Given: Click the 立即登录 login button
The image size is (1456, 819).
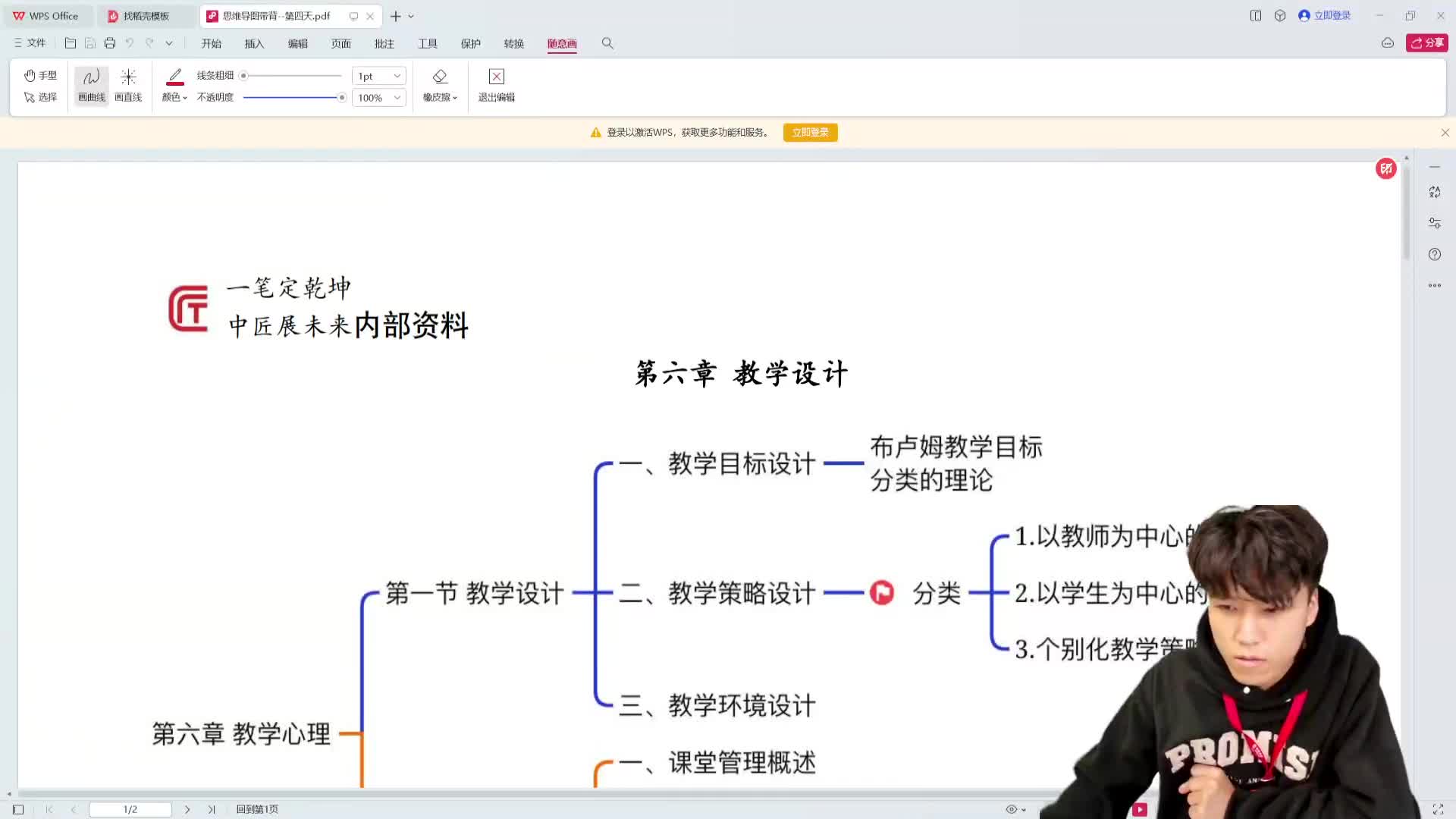Looking at the screenshot, I should [x=810, y=132].
